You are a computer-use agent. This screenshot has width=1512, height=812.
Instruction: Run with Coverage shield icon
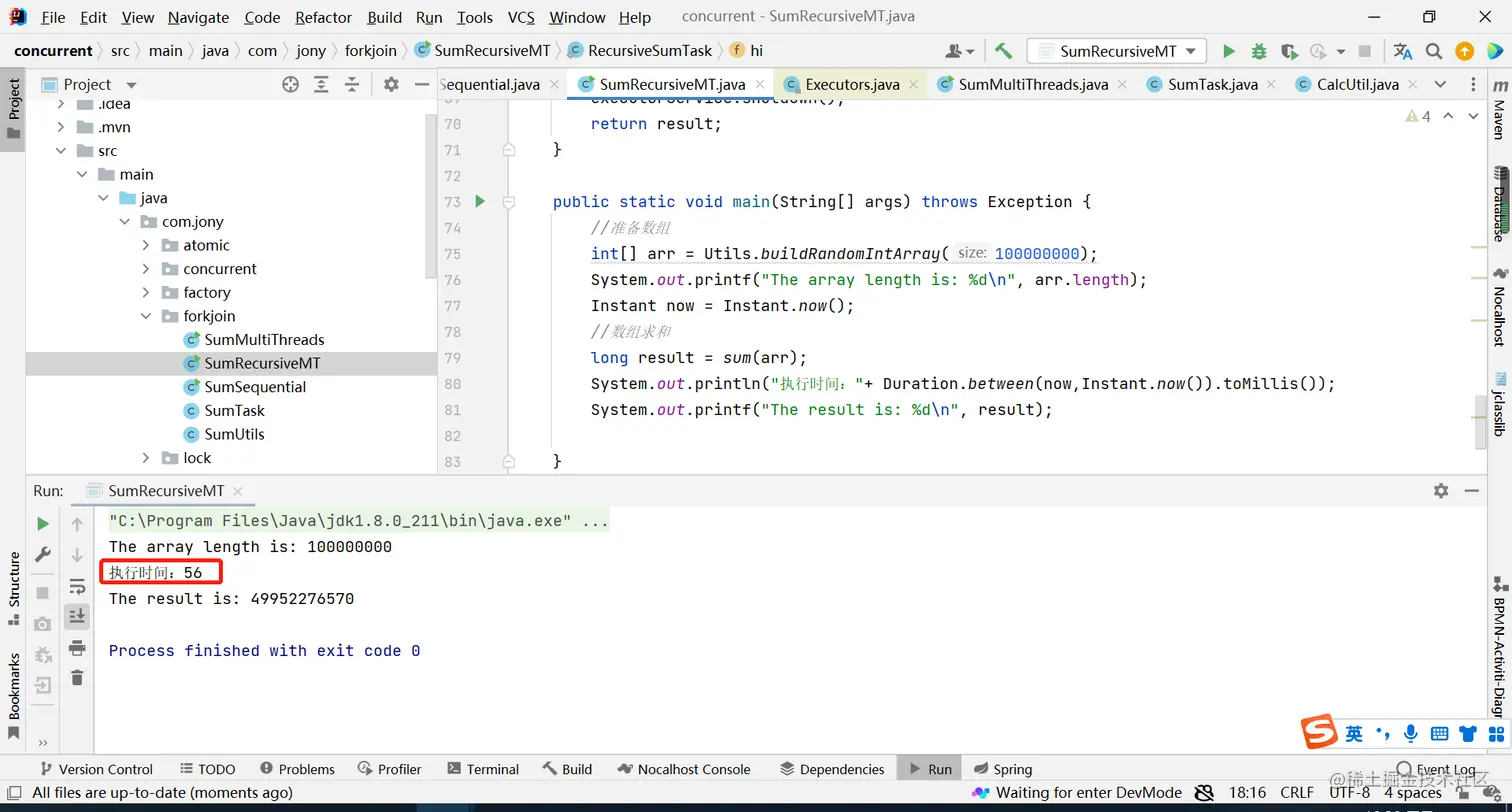(x=1289, y=51)
